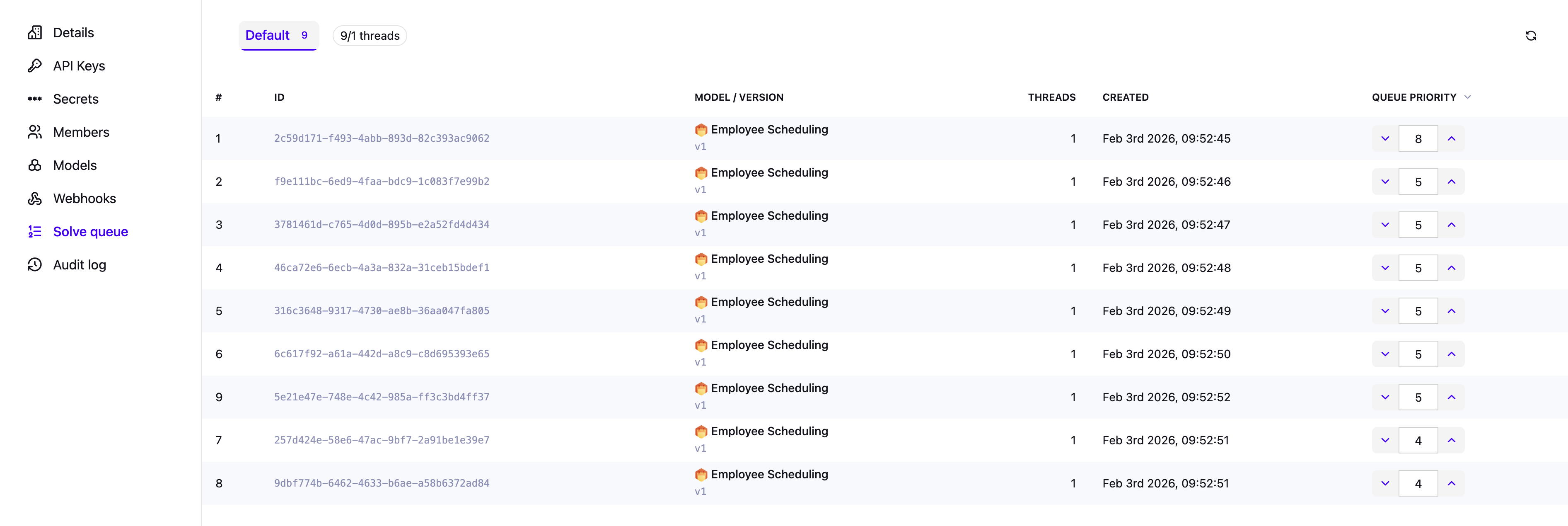Image resolution: width=1568 pixels, height=526 pixels.
Task: Open the Details page icon
Action: (35, 32)
